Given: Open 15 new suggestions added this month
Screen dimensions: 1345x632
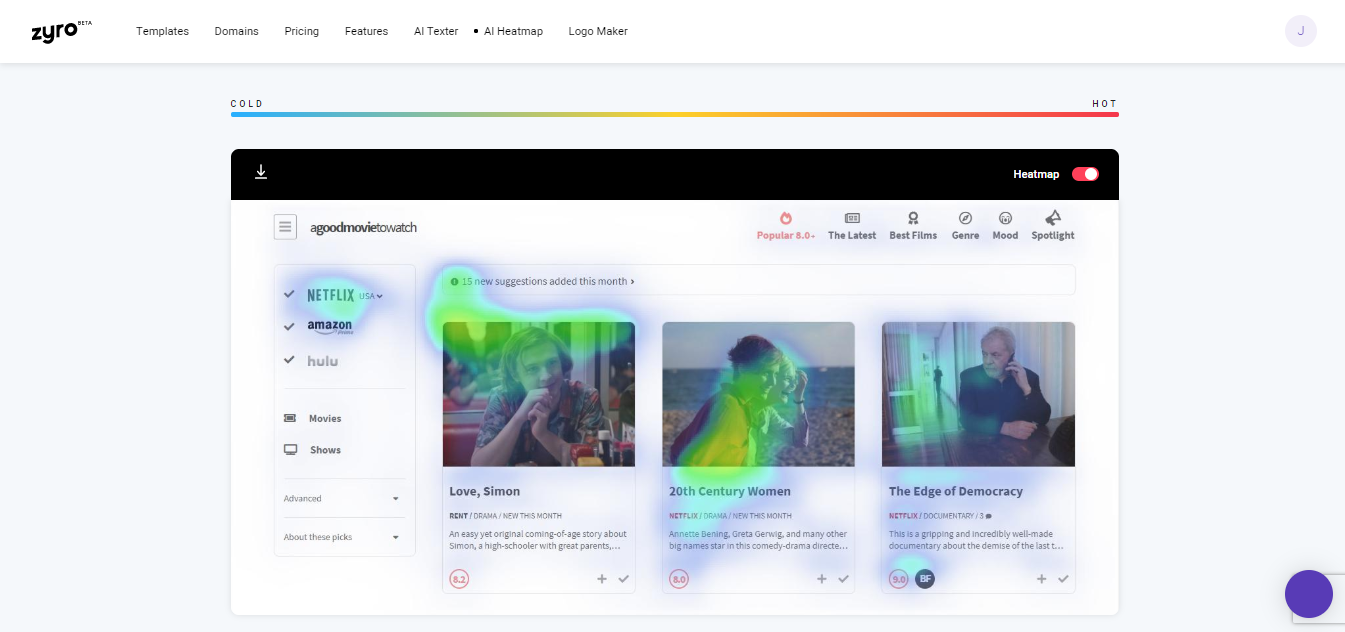Looking at the screenshot, I should pos(548,282).
